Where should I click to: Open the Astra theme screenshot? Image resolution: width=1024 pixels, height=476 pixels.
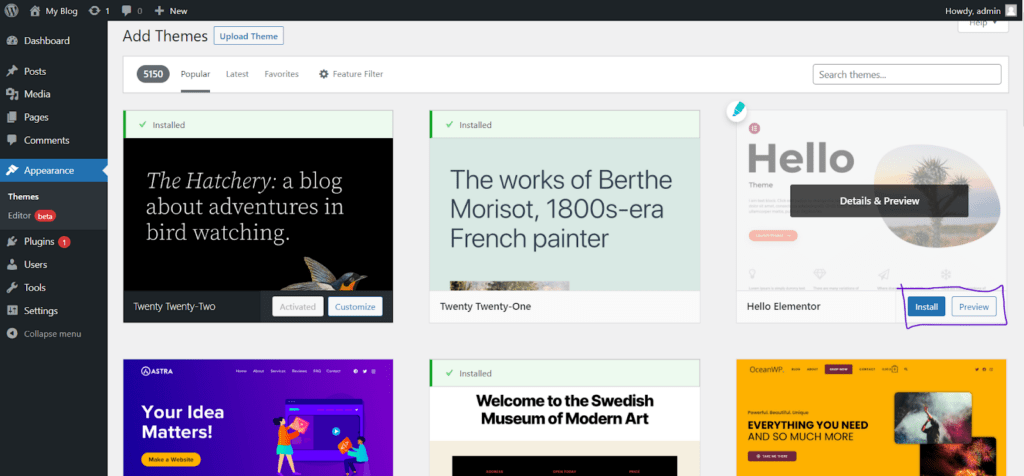click(258, 418)
